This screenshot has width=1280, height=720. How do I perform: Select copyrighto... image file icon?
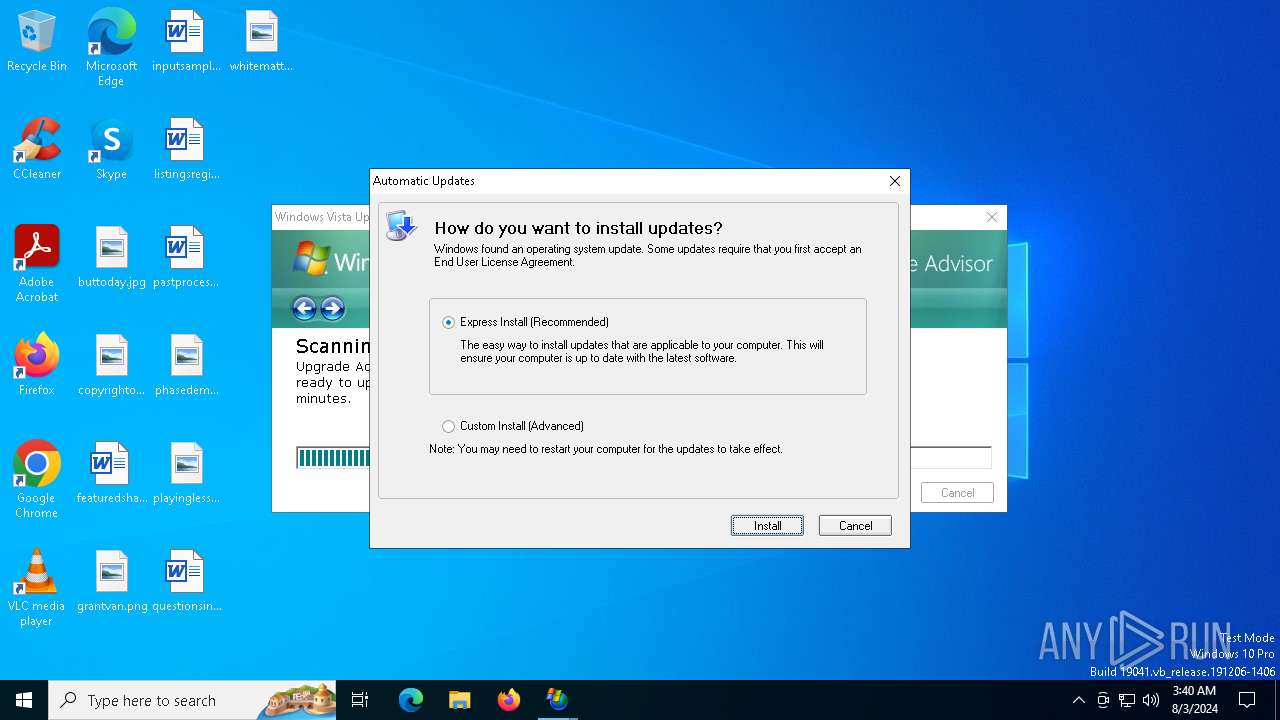(112, 366)
